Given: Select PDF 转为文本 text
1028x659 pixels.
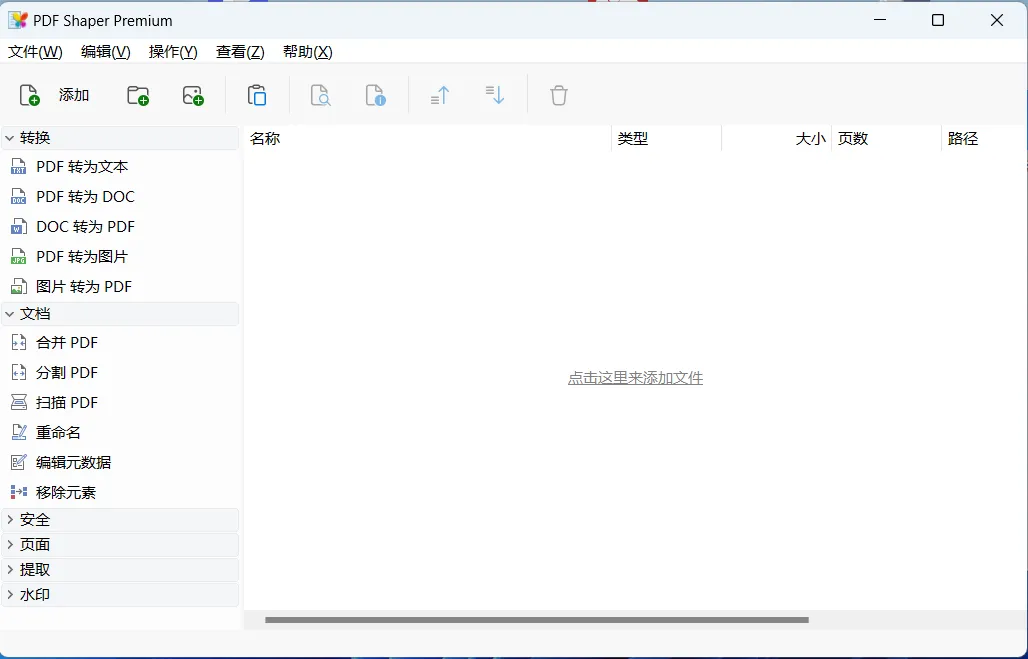Looking at the screenshot, I should pyautogui.click(x=82, y=167).
